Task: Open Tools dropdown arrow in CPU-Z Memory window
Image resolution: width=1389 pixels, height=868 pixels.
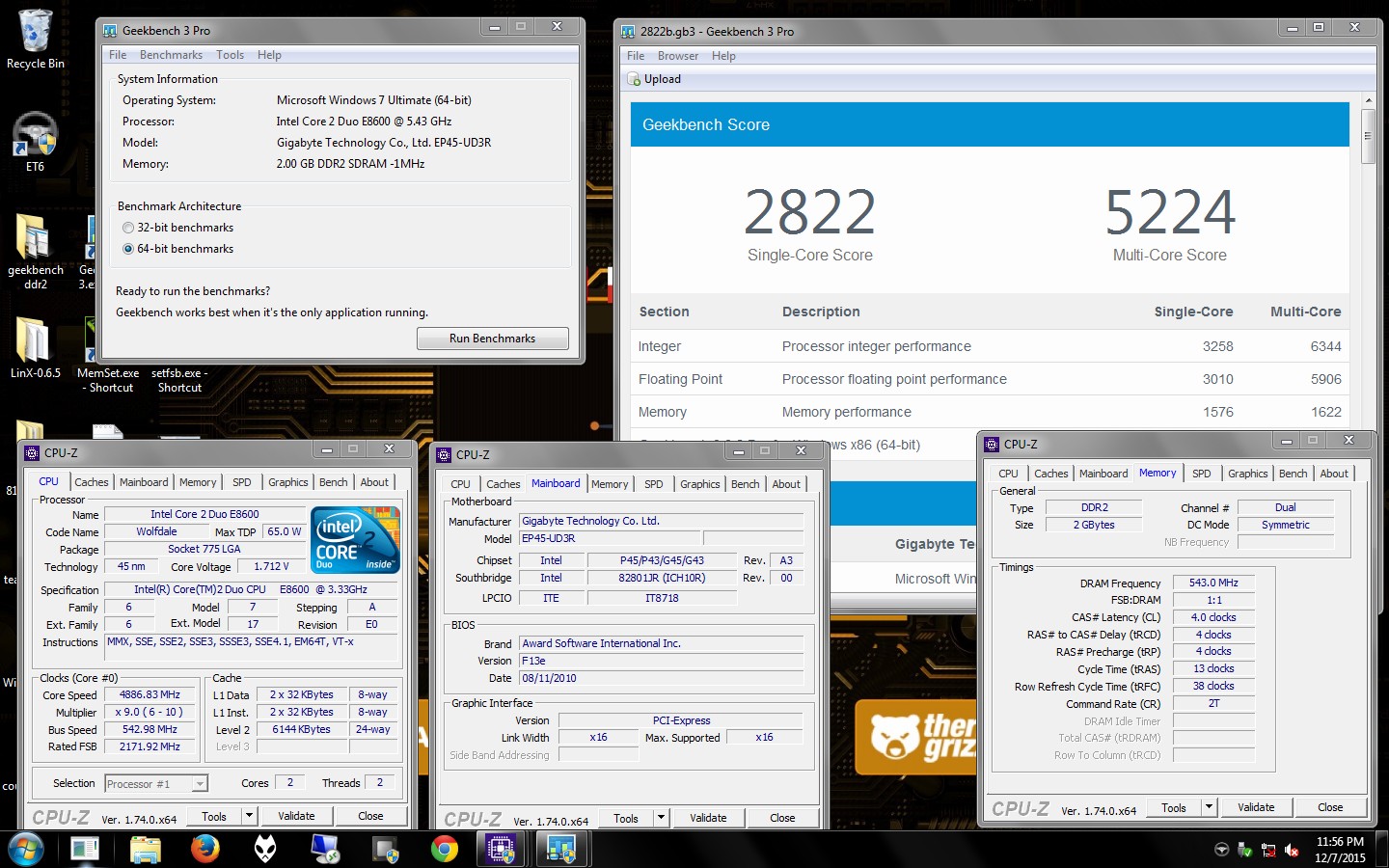Action: [1209, 807]
